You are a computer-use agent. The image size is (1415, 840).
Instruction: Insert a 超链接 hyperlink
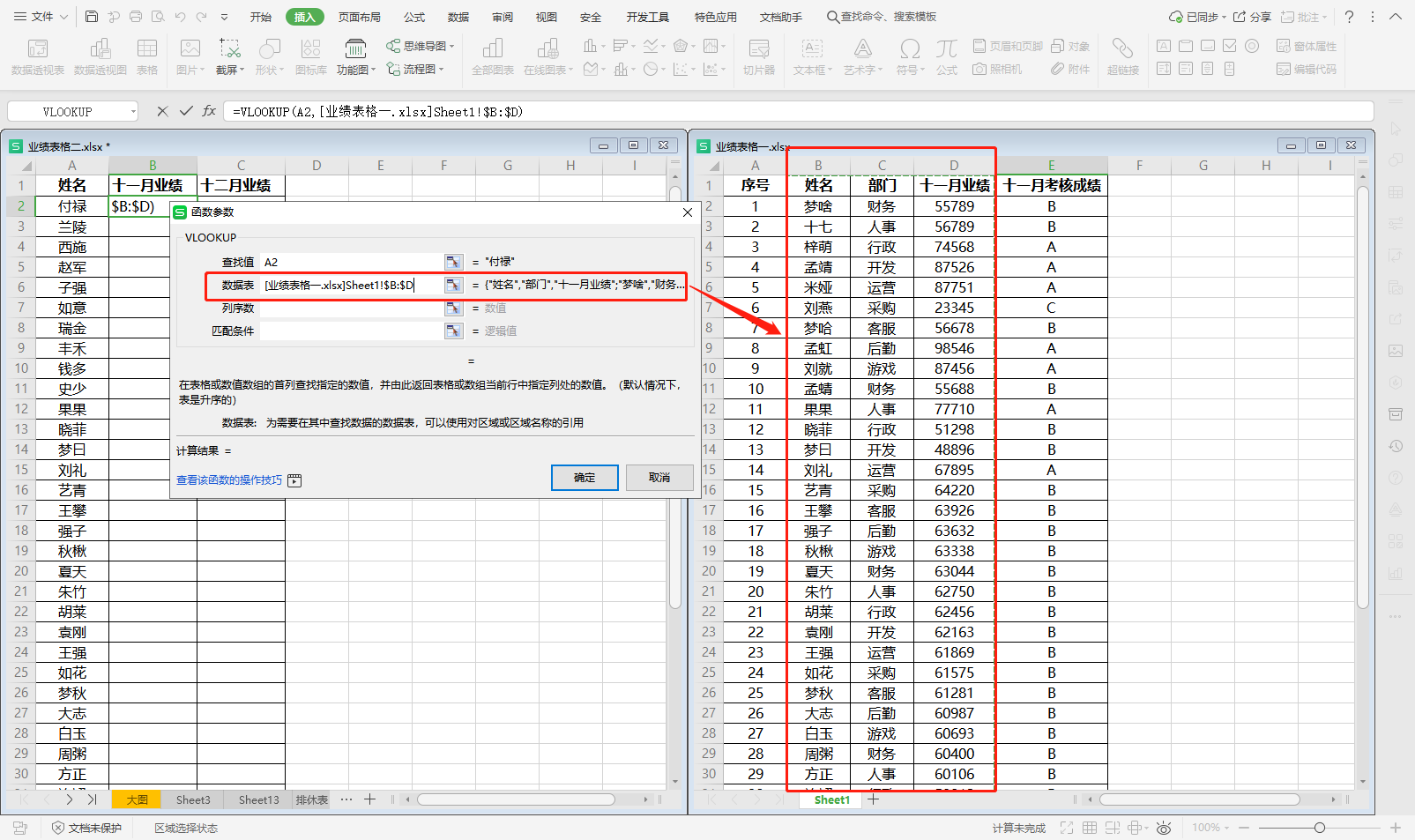pos(1123,56)
